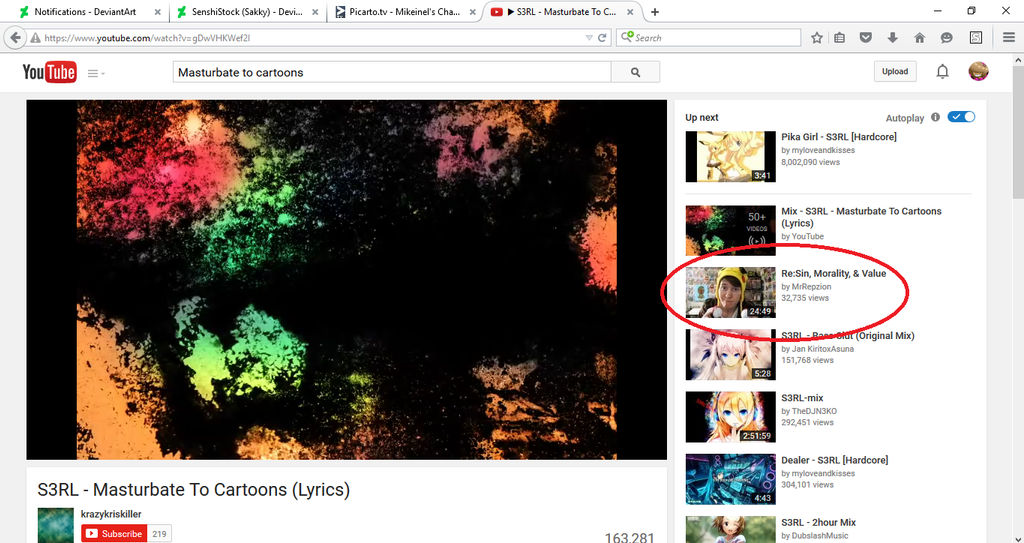
Task: Click the Upload button
Action: 895,71
